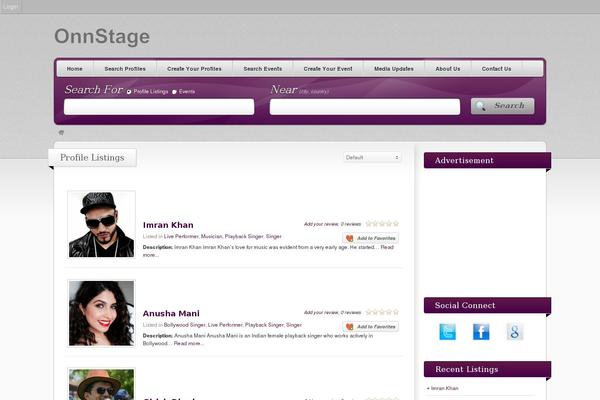Click Read more in Imran Khan's description
600x400 pixels.
pyautogui.click(x=387, y=247)
